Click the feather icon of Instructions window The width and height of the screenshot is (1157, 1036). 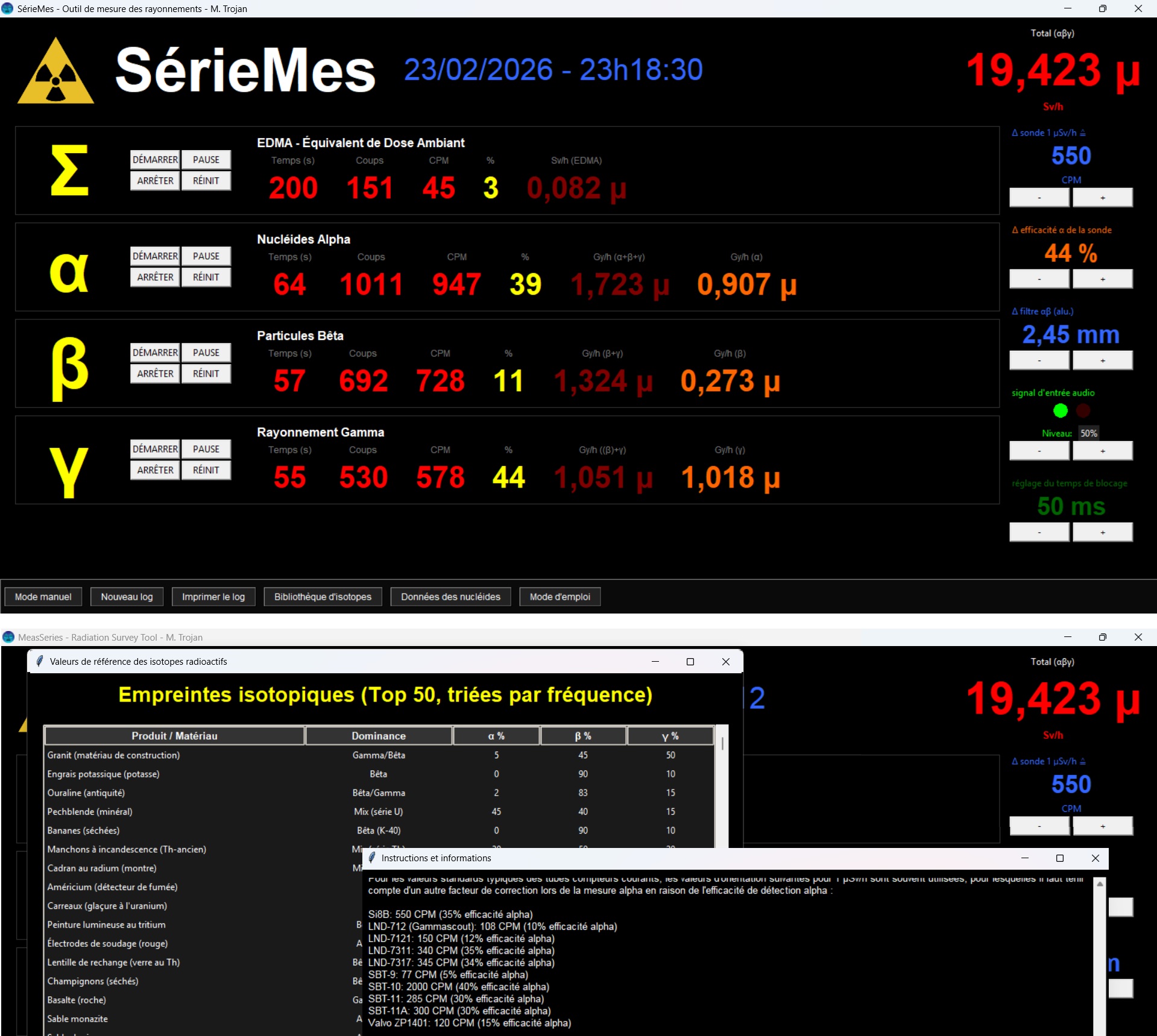click(372, 858)
